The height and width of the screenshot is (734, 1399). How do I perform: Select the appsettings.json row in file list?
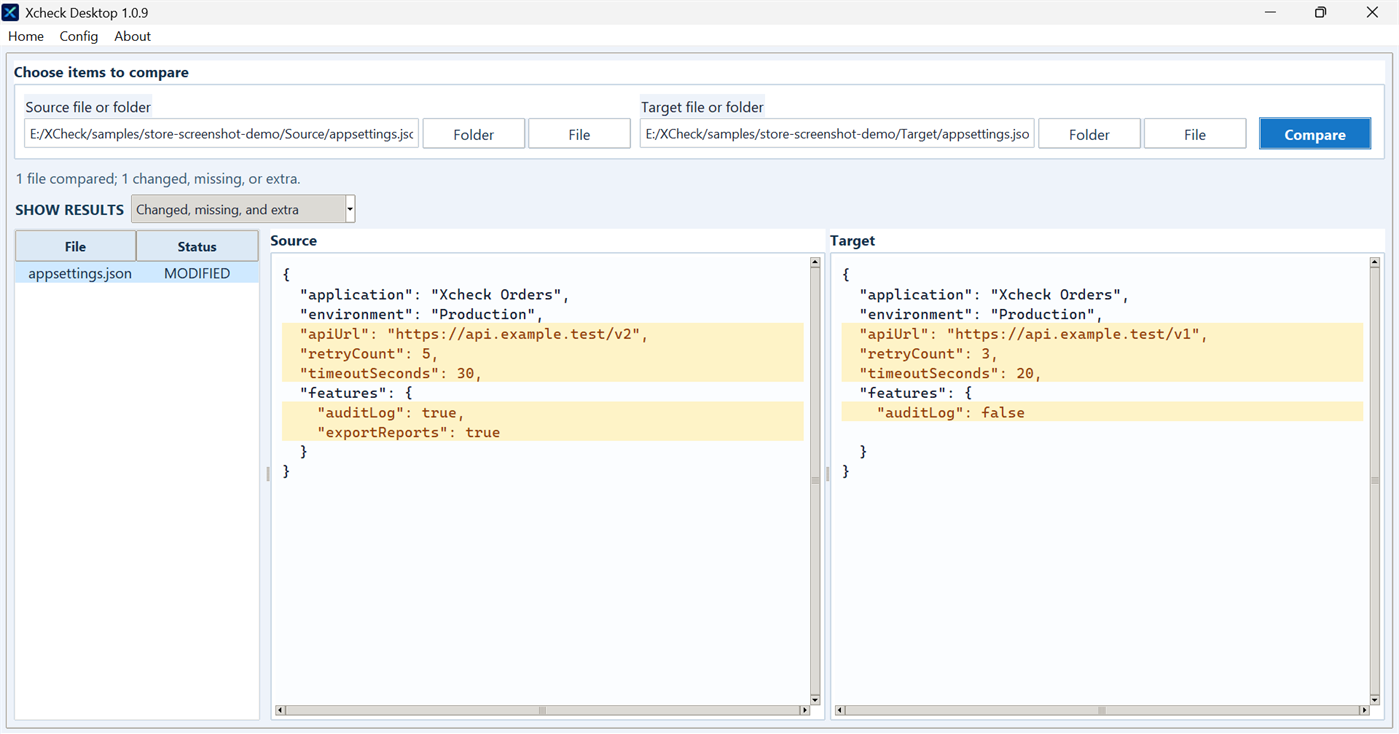pyautogui.click(x=137, y=273)
